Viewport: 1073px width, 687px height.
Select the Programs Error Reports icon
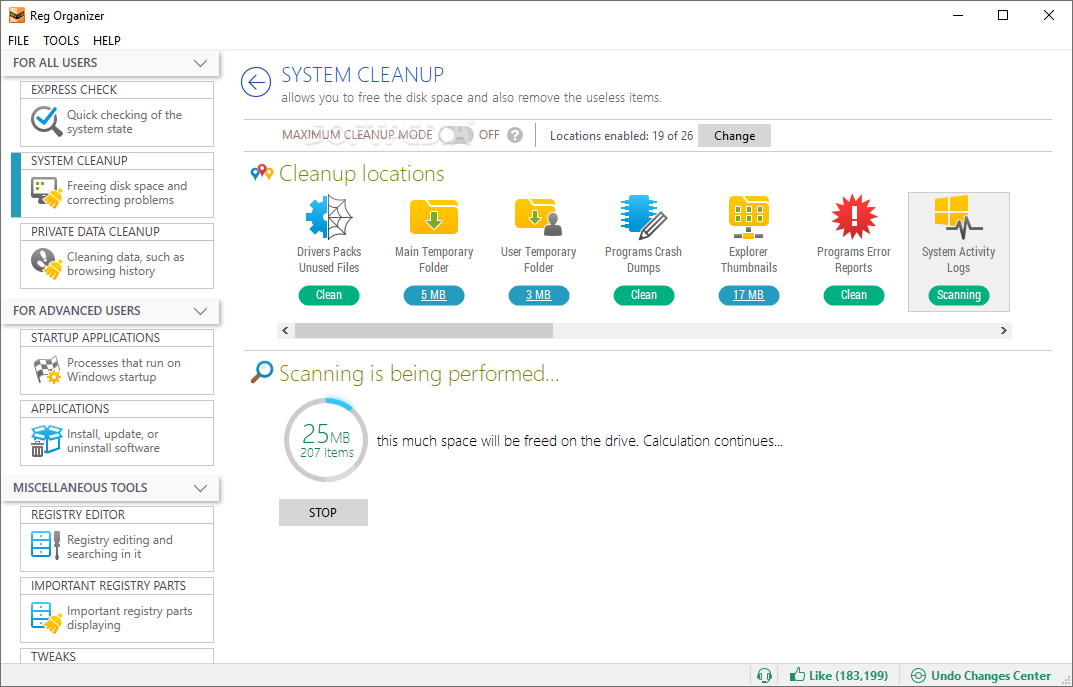pyautogui.click(x=853, y=217)
